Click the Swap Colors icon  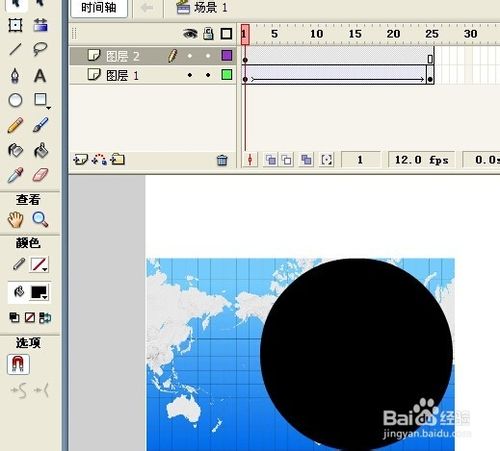point(45,318)
